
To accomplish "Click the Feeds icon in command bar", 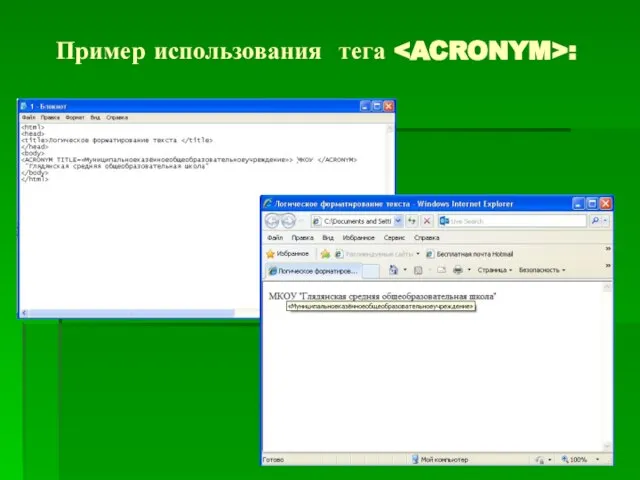I will tap(418, 270).
